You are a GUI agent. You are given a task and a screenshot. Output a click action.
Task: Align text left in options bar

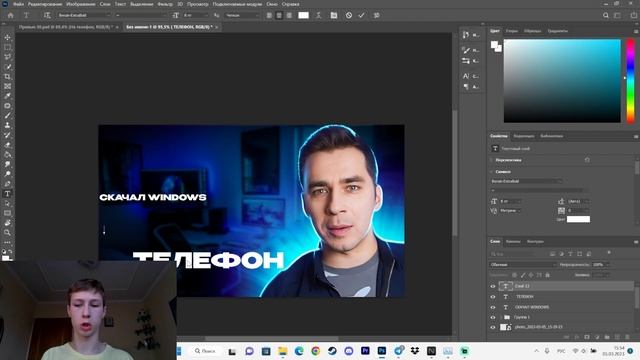269,15
